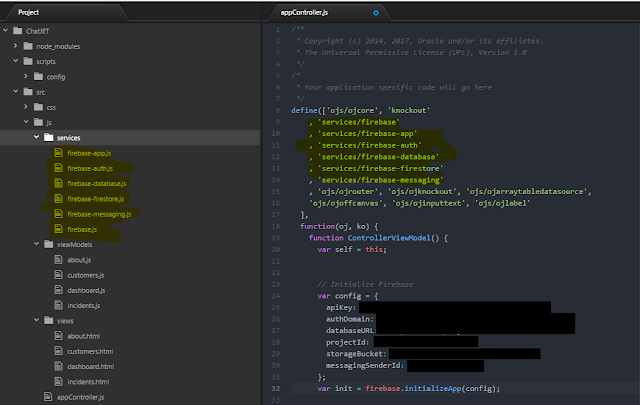Collapse the src folder chevron
The height and width of the screenshot is (405, 640).
coord(16,91)
